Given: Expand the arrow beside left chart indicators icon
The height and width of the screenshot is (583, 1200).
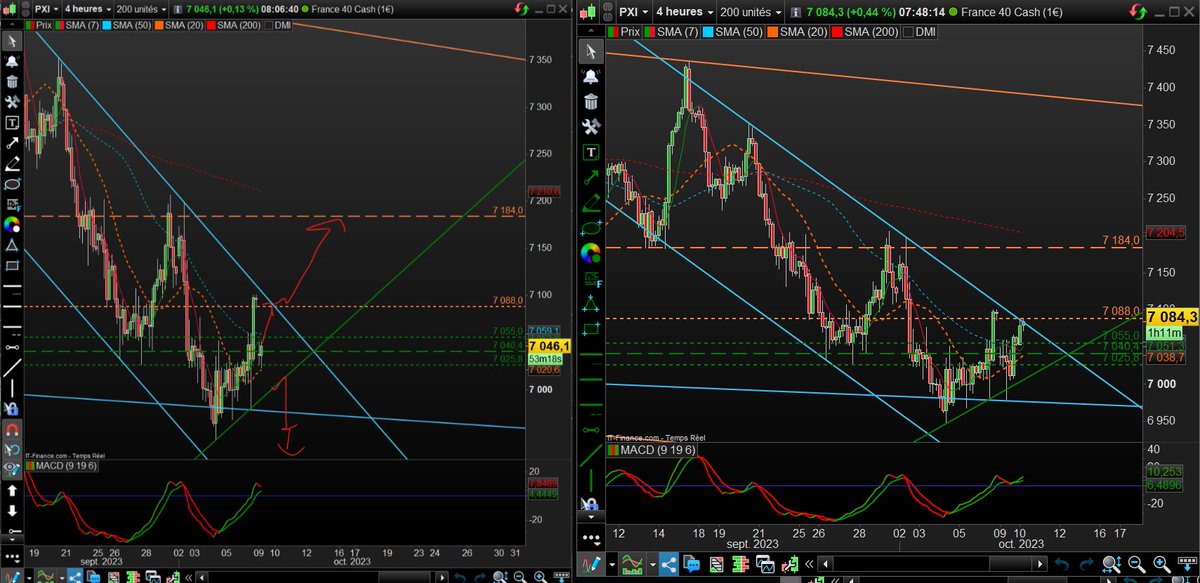Looking at the screenshot, I should [x=62, y=577].
